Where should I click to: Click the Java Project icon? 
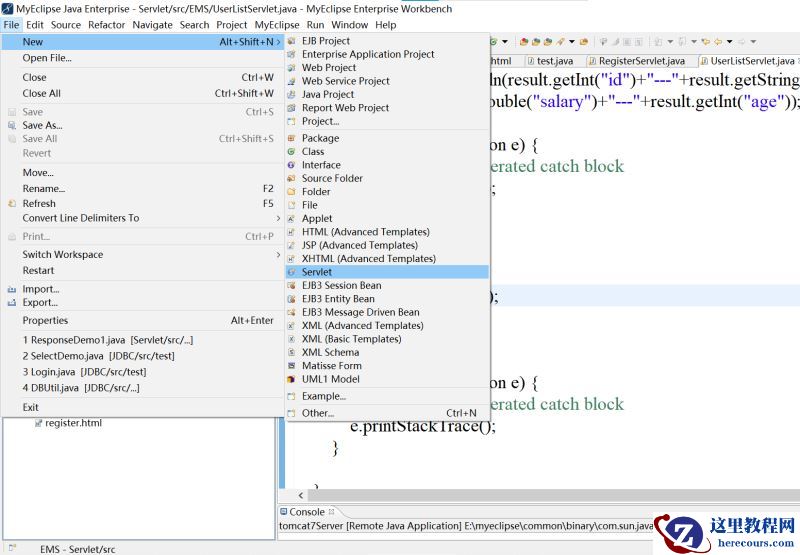(291, 94)
